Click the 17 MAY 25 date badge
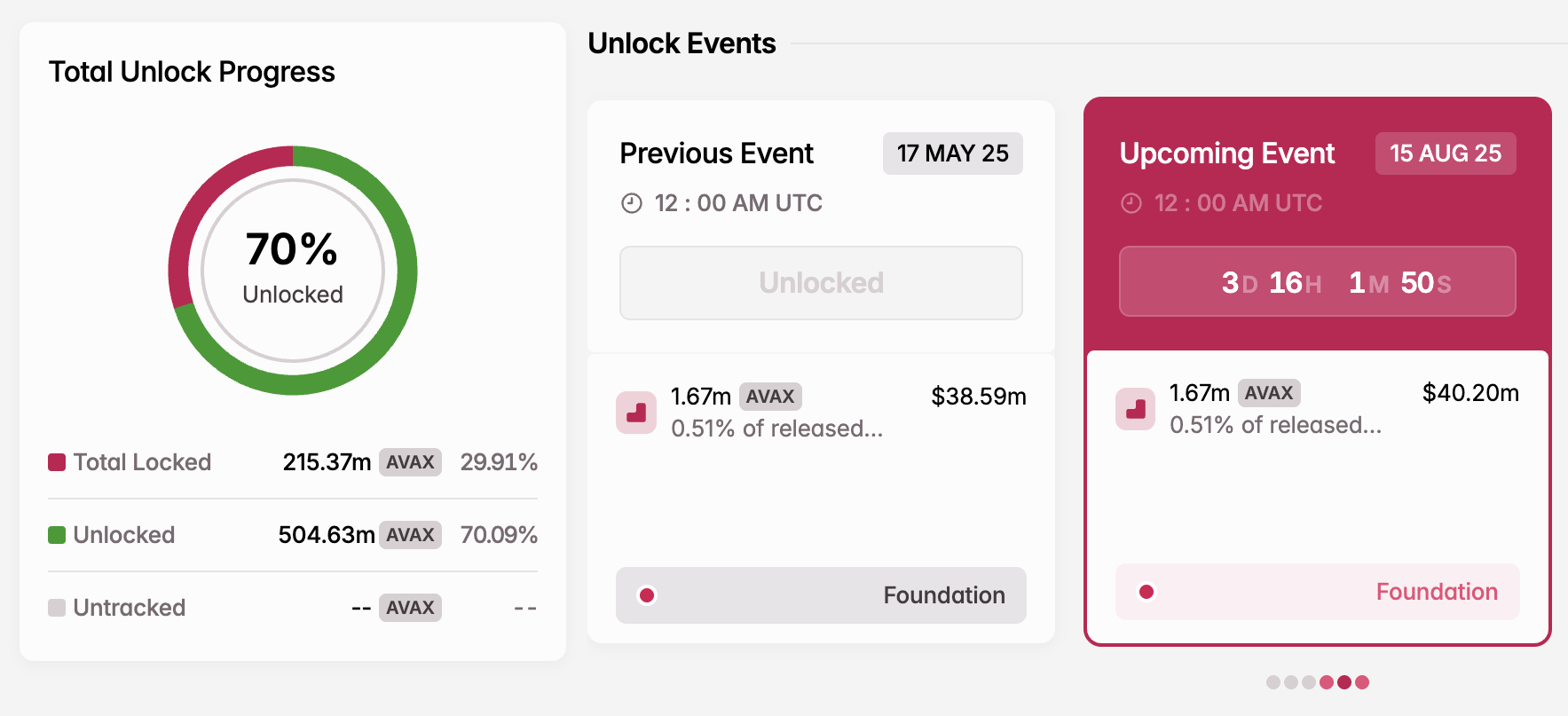Image resolution: width=1568 pixels, height=716 pixels. [952, 153]
